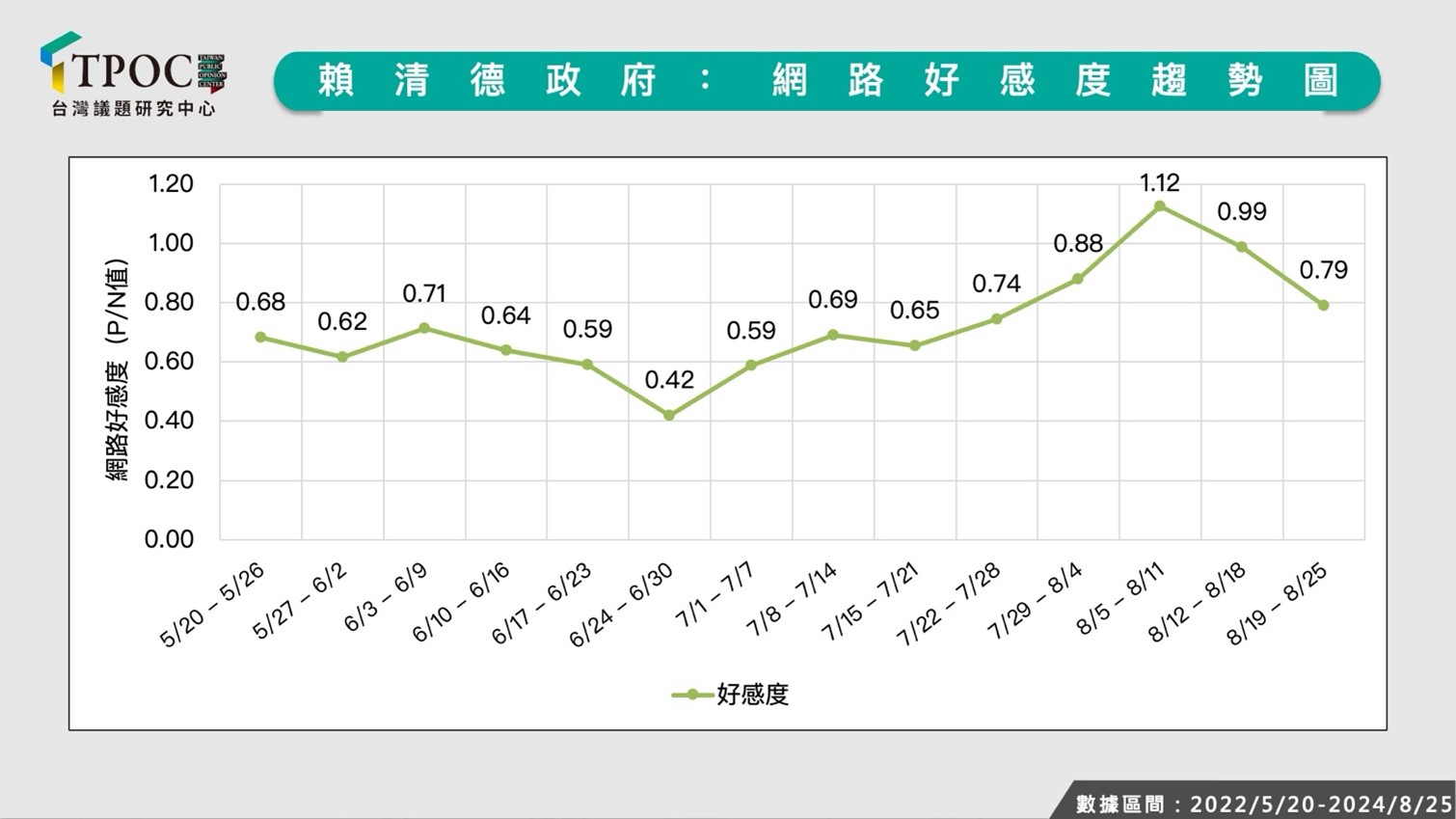Click the chart title banner 賴清德政府：網路好感度趨勢圖
The height and width of the screenshot is (819, 1456).
(827, 81)
